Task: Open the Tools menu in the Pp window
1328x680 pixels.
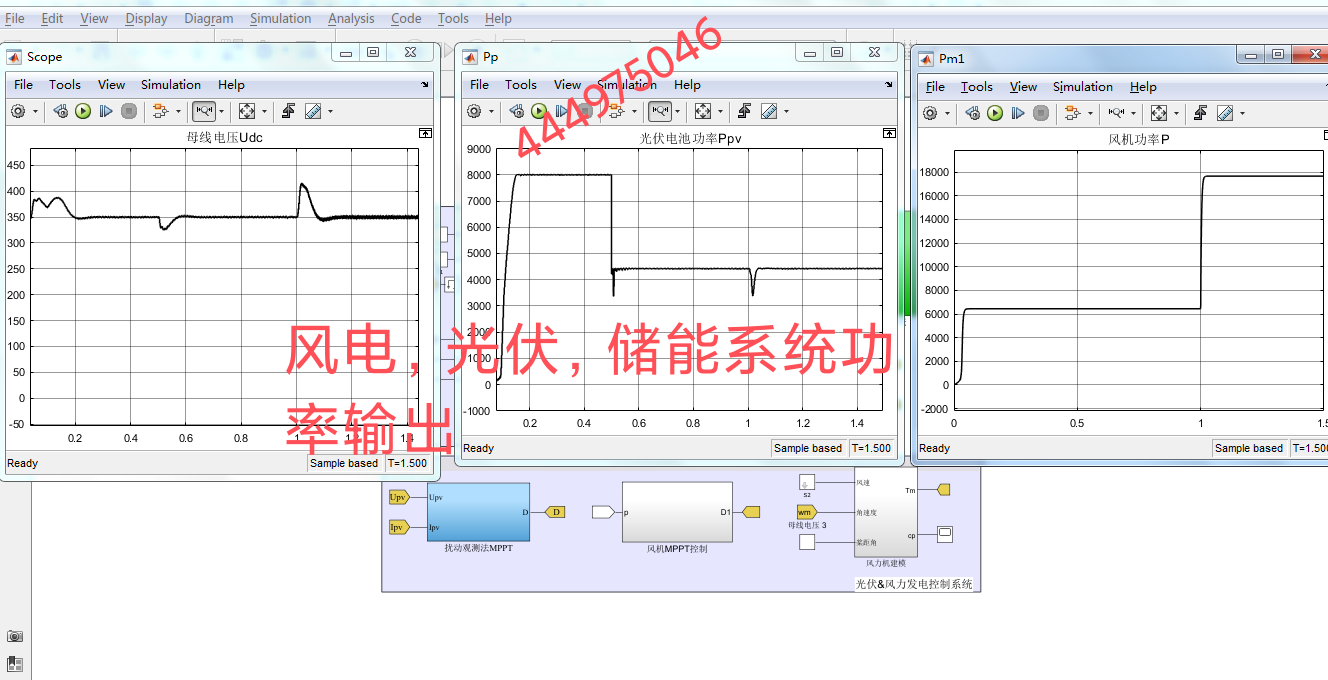Action: pyautogui.click(x=520, y=84)
